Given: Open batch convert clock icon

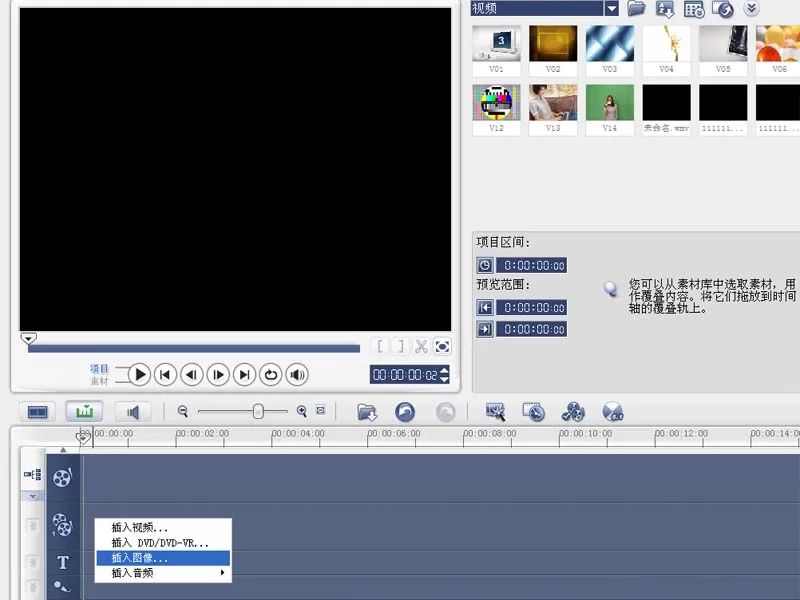Looking at the screenshot, I should pyautogui.click(x=534, y=412).
